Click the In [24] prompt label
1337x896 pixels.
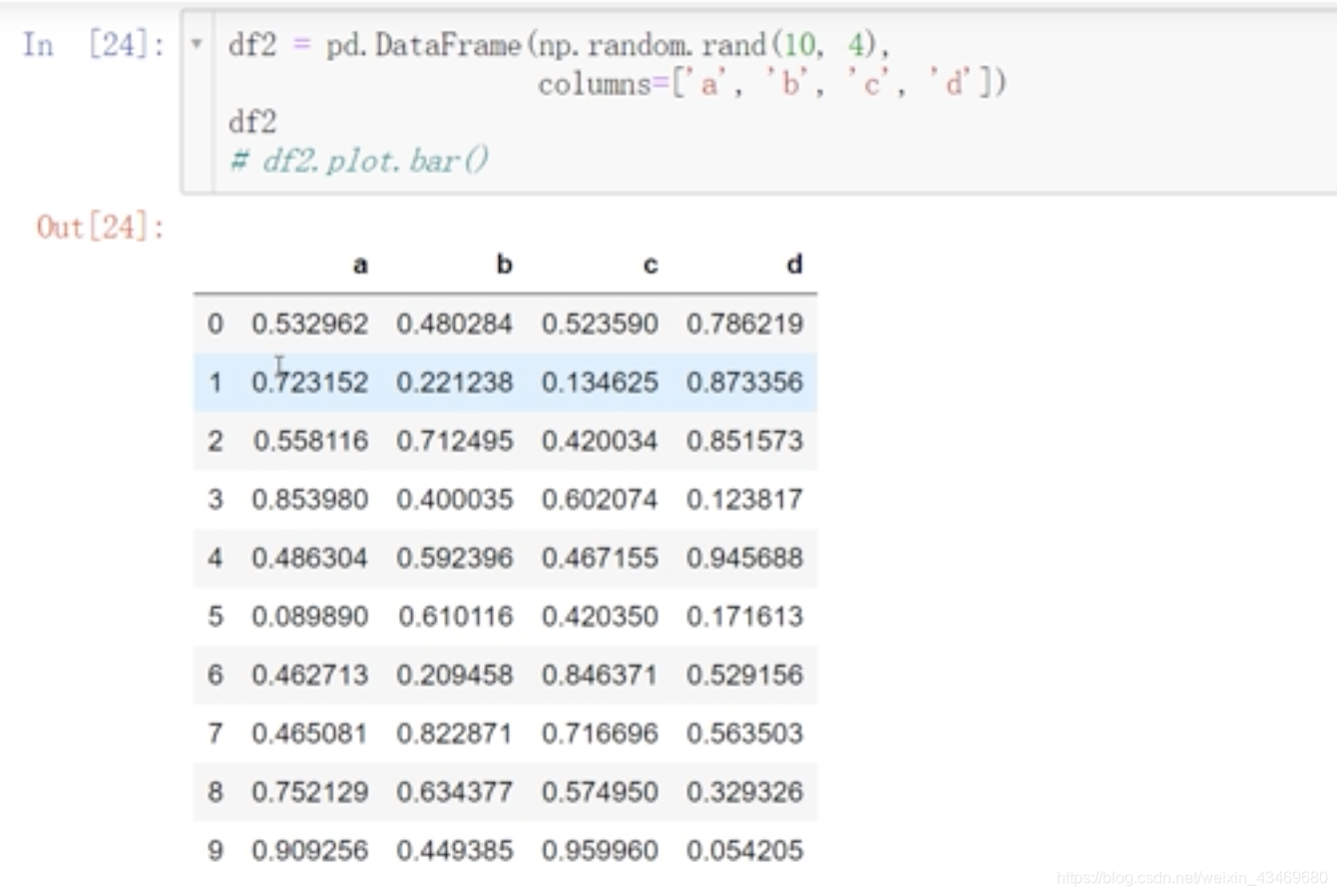(94, 45)
